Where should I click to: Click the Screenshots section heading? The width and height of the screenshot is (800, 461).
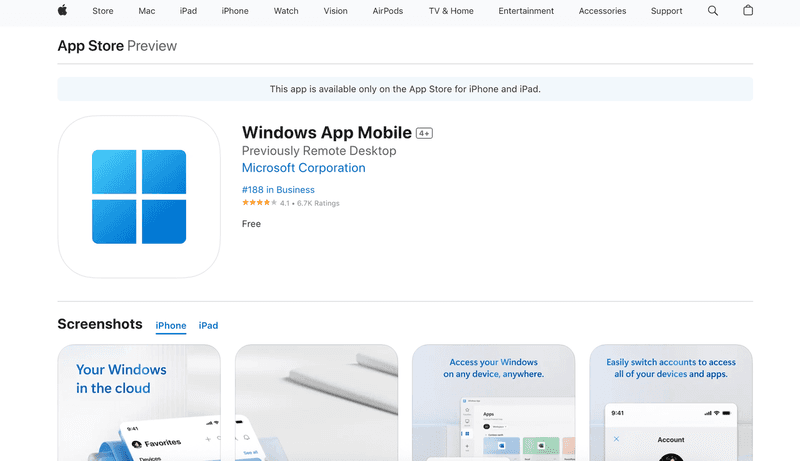pyautogui.click(x=100, y=324)
